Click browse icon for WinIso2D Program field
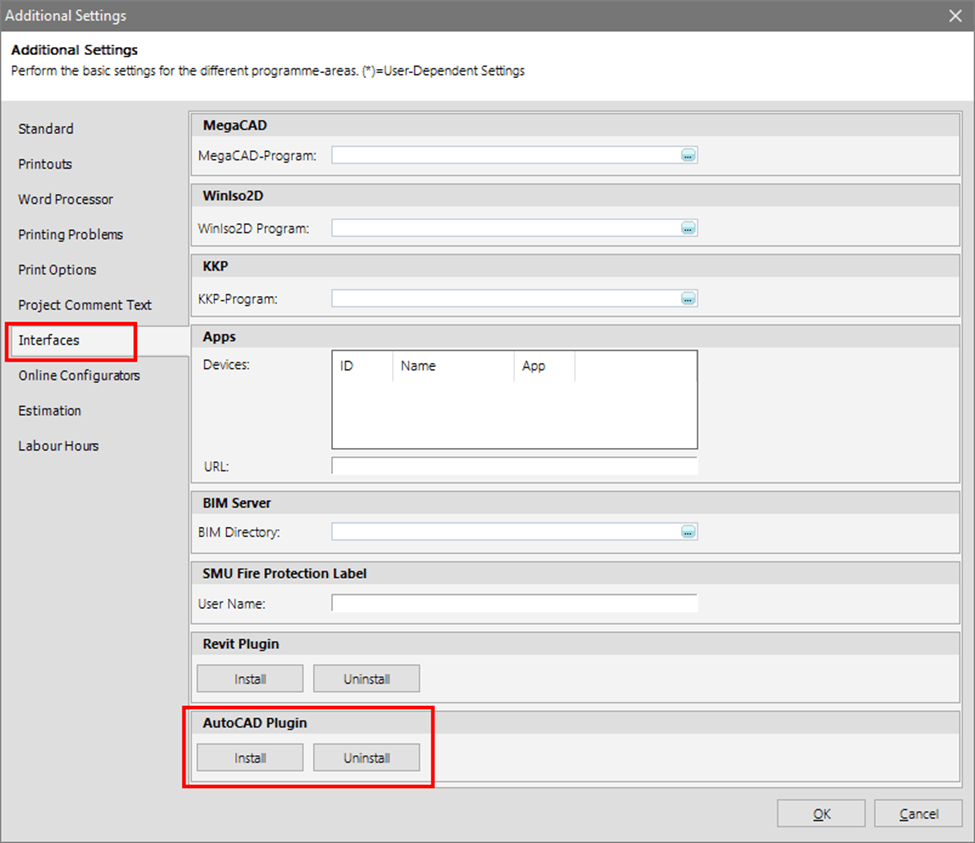The image size is (975, 843). point(688,228)
